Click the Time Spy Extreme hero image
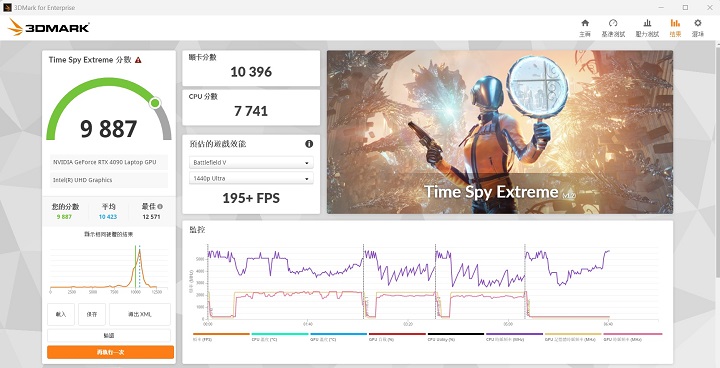The width and height of the screenshot is (720, 368). pos(500,132)
